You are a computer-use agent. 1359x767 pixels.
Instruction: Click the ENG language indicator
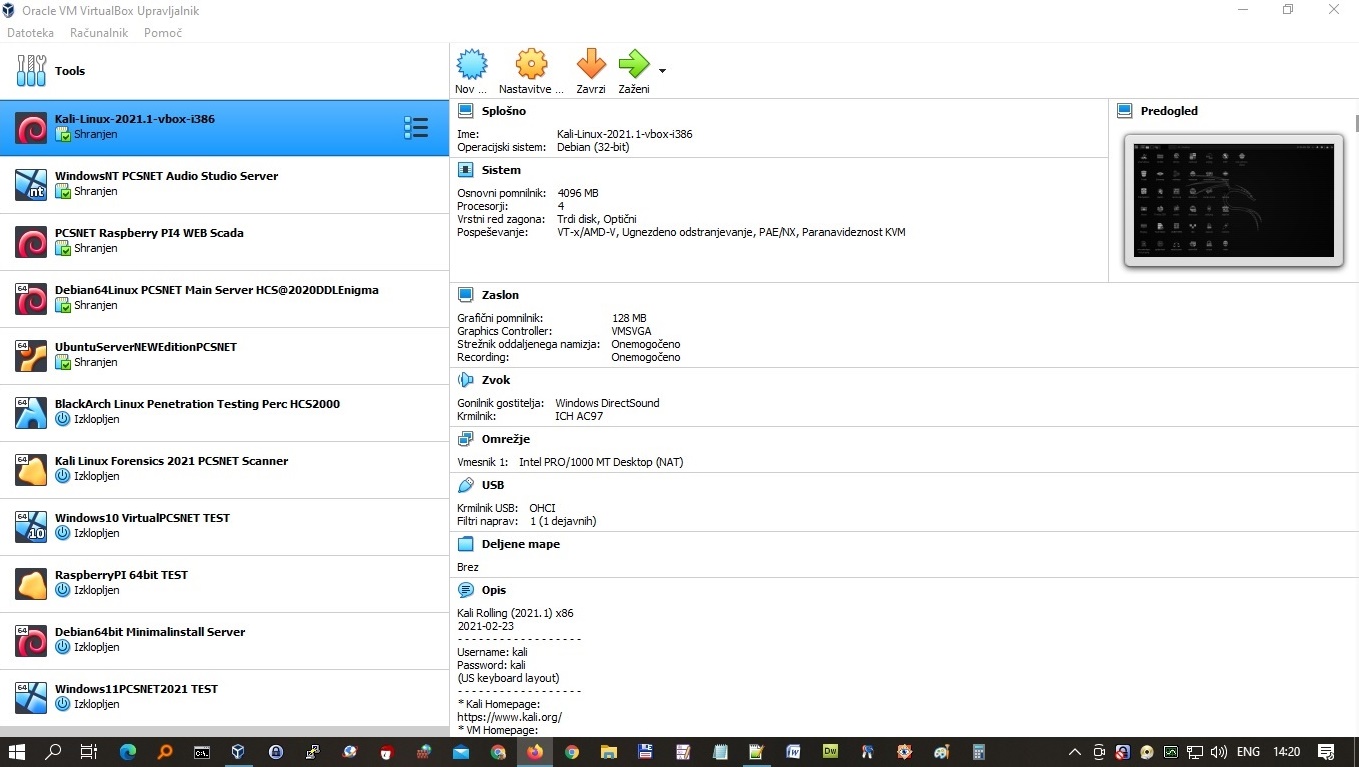(1248, 752)
